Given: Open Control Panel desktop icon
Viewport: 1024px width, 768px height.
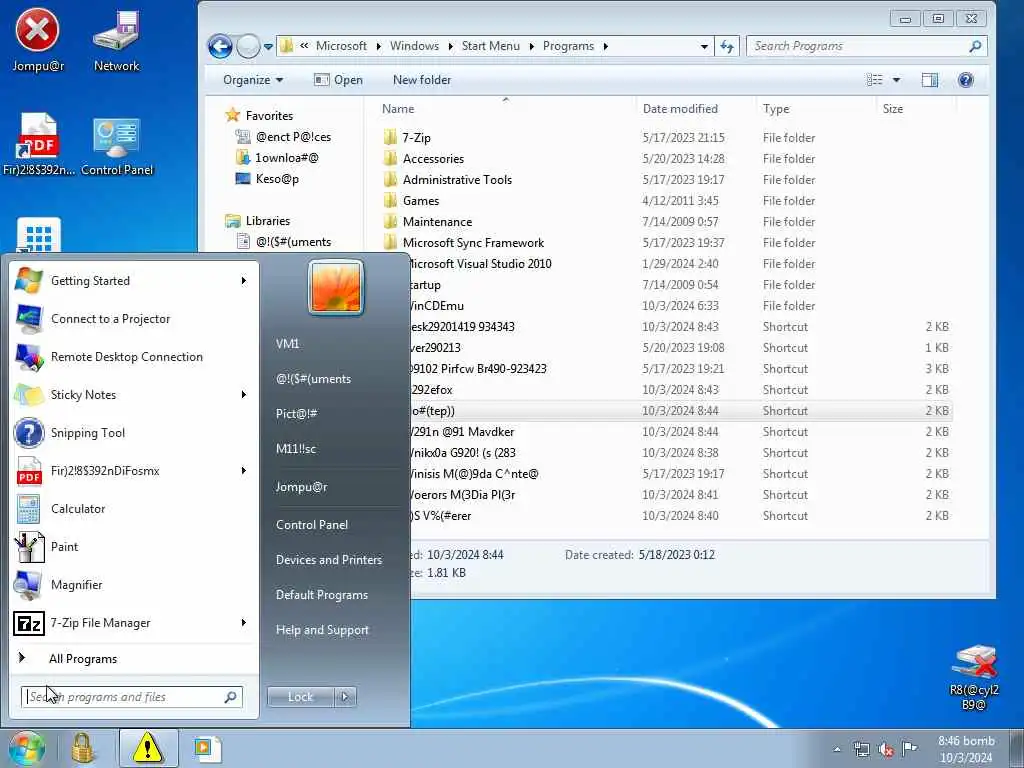Looking at the screenshot, I should tap(117, 146).
